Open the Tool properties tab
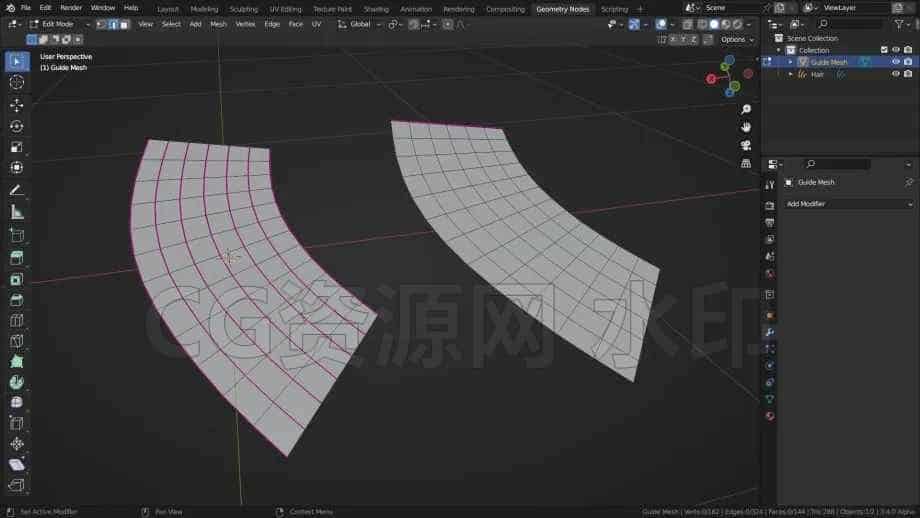This screenshot has width=920, height=518. pyautogui.click(x=770, y=185)
